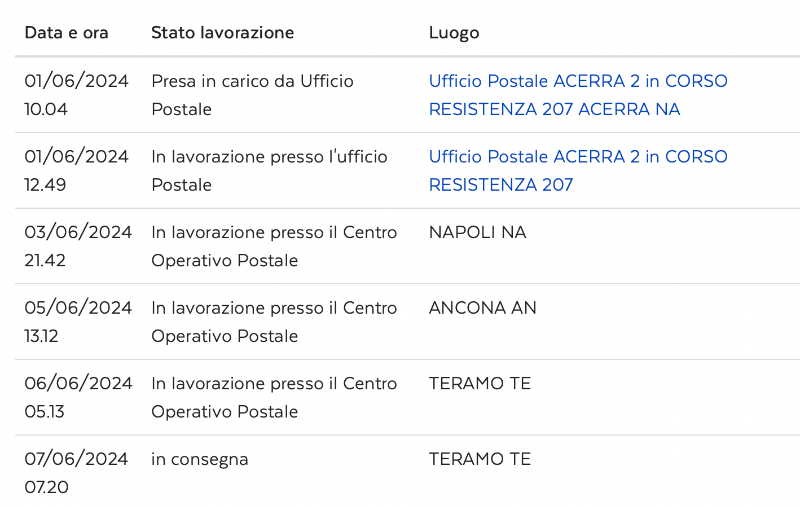The image size is (800, 507).
Task: Select the 05/06/2024 13.12 date cell
Action: coord(78,322)
